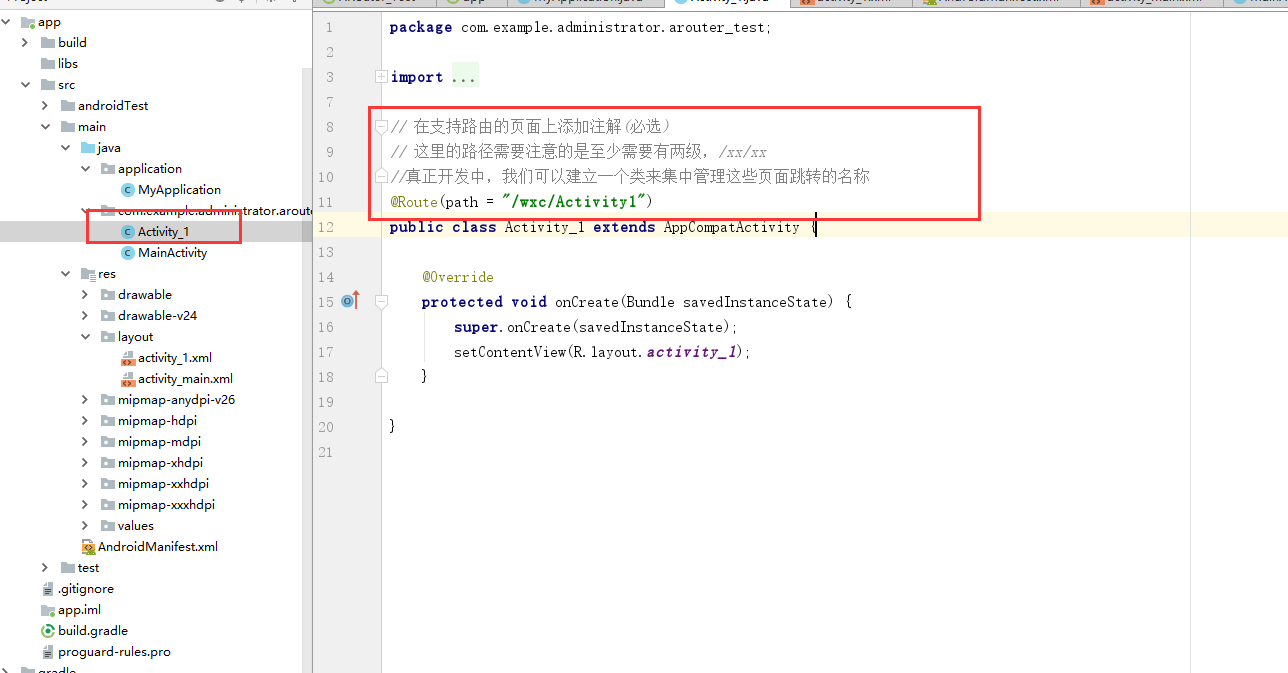Click the package name on line 1
The height and width of the screenshot is (673, 1288).
coord(614,27)
